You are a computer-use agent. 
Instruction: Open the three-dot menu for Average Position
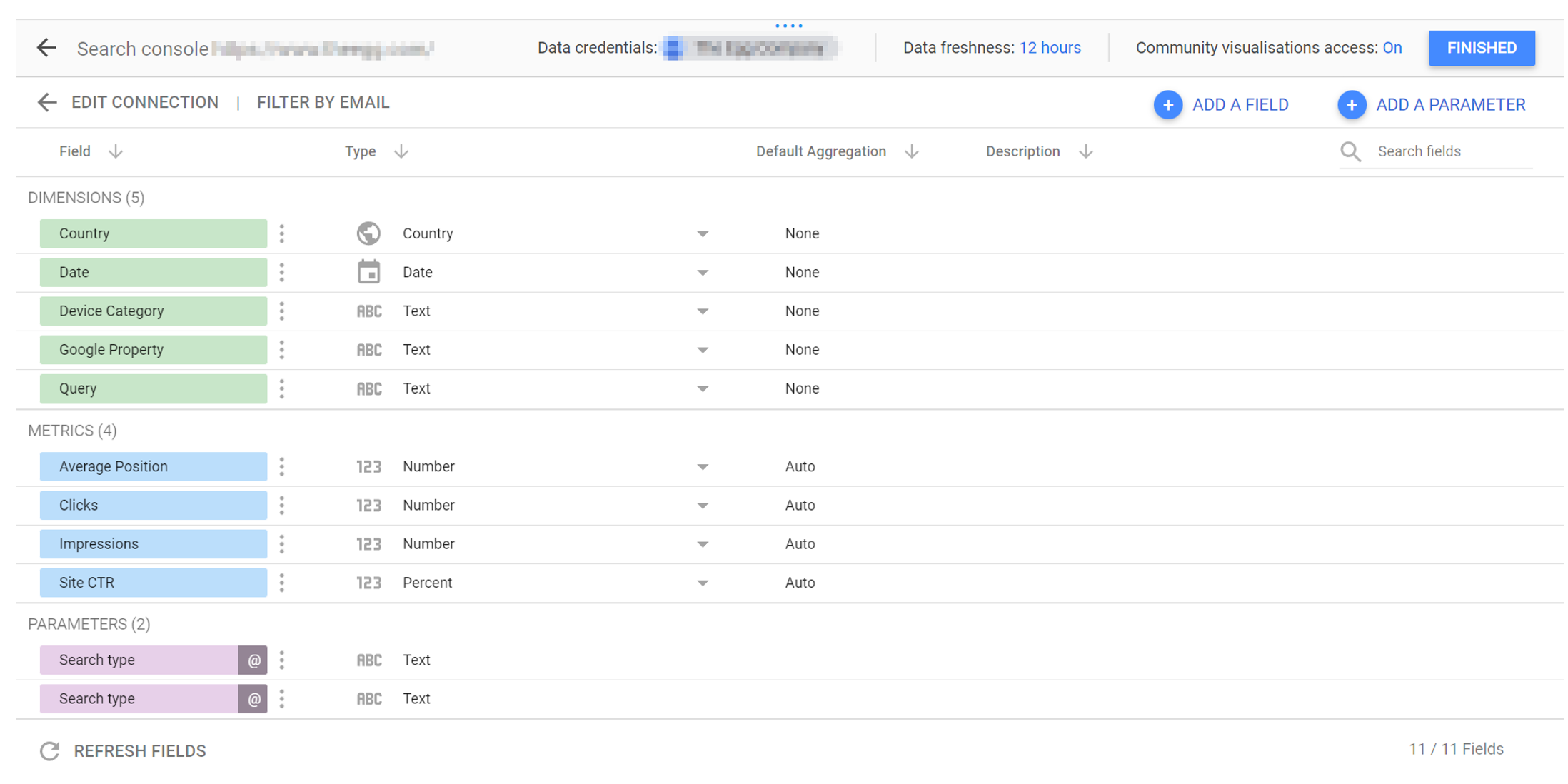282,466
